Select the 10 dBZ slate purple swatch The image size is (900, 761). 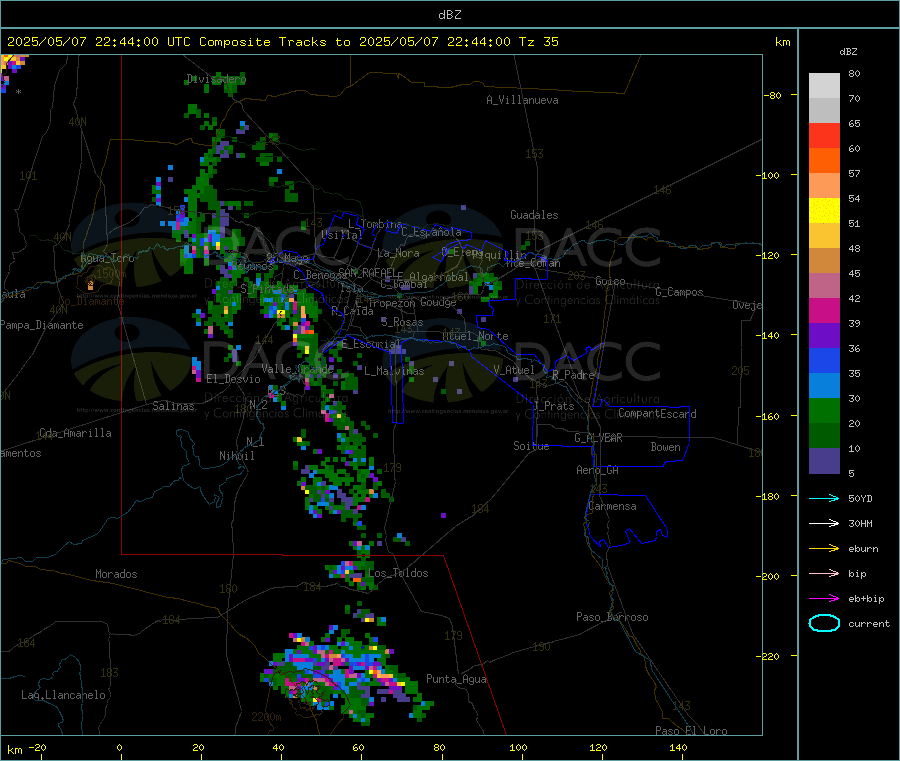[x=824, y=461]
